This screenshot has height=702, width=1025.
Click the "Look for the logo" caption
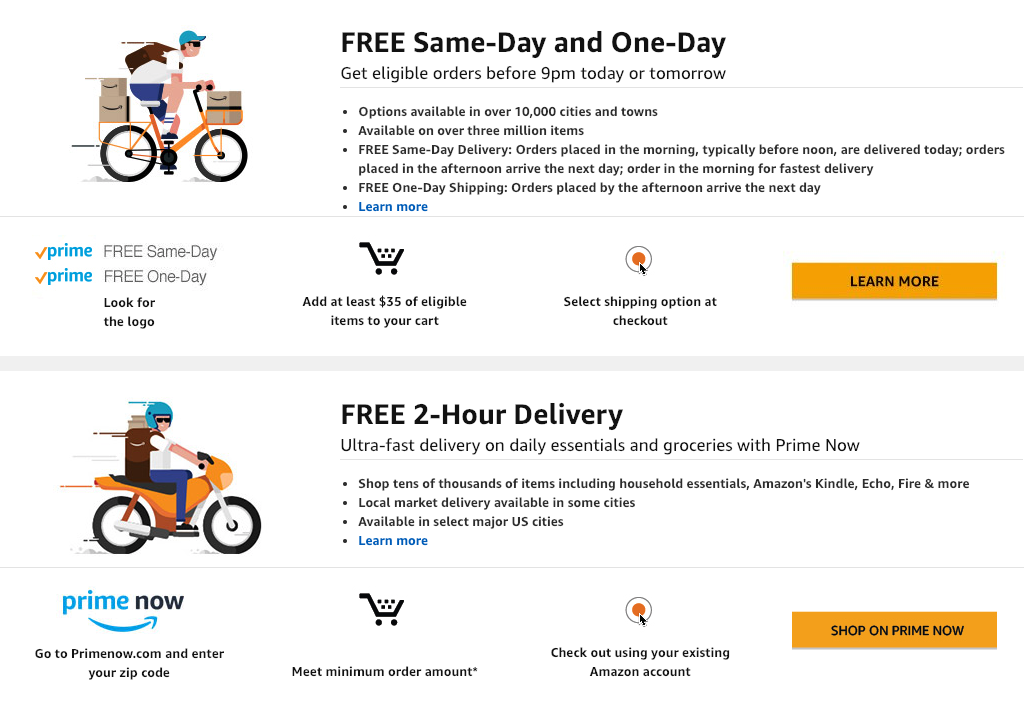click(x=129, y=312)
